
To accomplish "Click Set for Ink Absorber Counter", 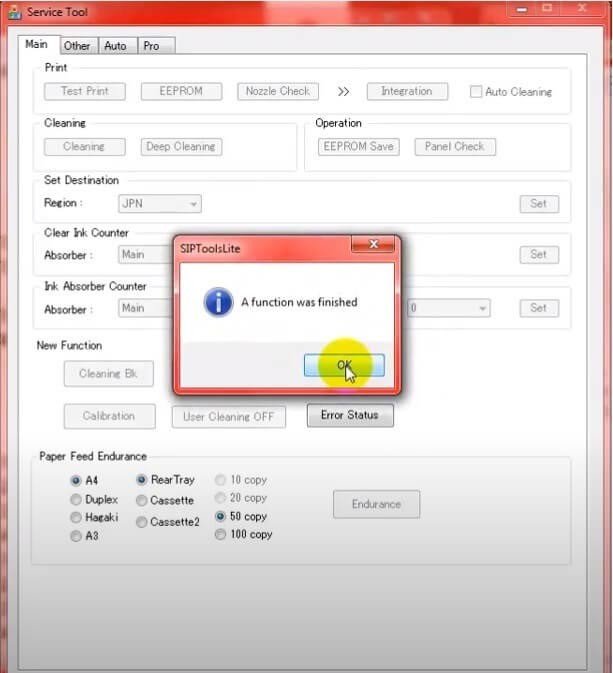I will 539,309.
